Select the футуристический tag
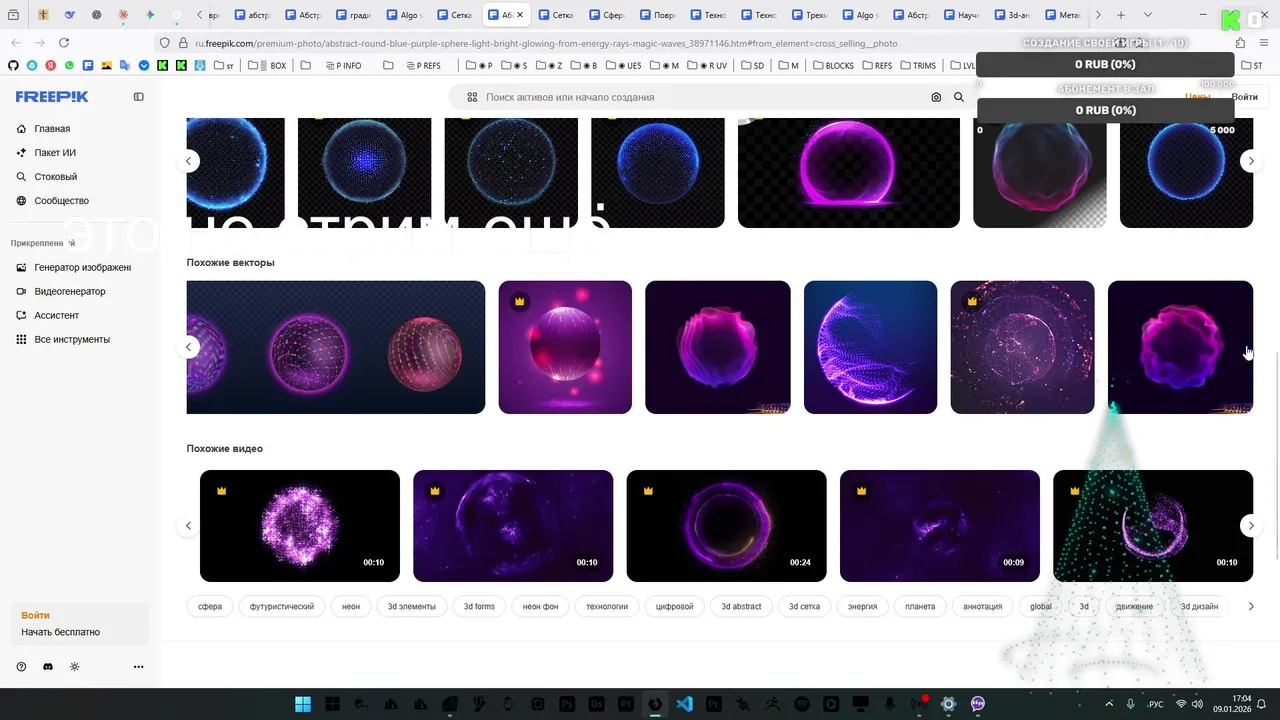Image resolution: width=1280 pixels, height=720 pixels. click(282, 606)
